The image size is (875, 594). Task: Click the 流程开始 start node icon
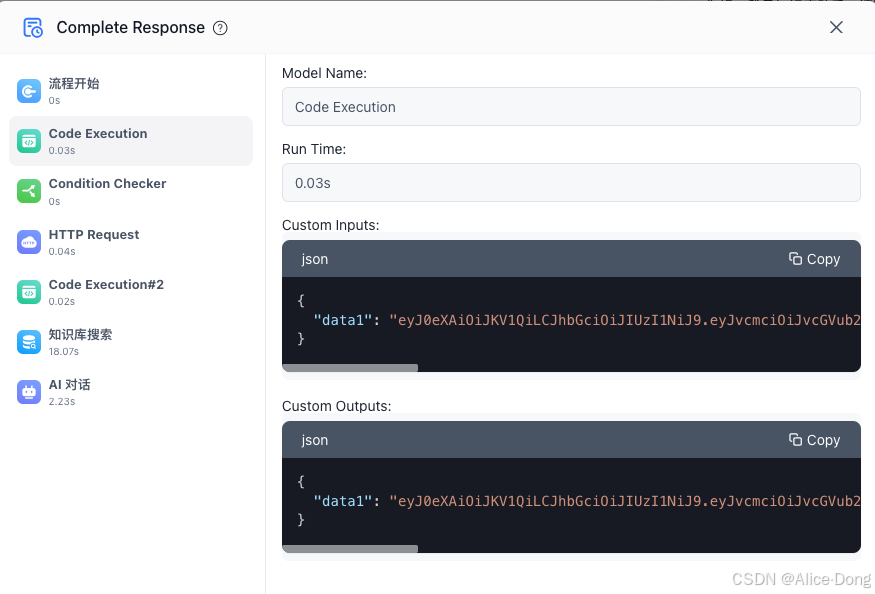(x=29, y=91)
